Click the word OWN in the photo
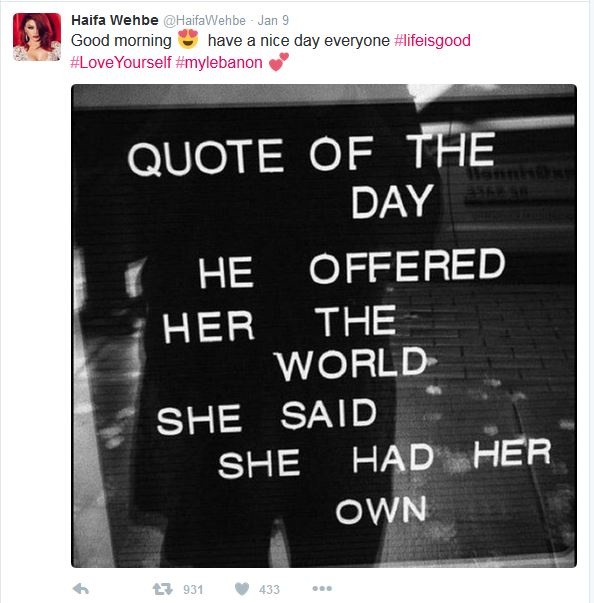The width and height of the screenshot is (594, 603). (381, 511)
